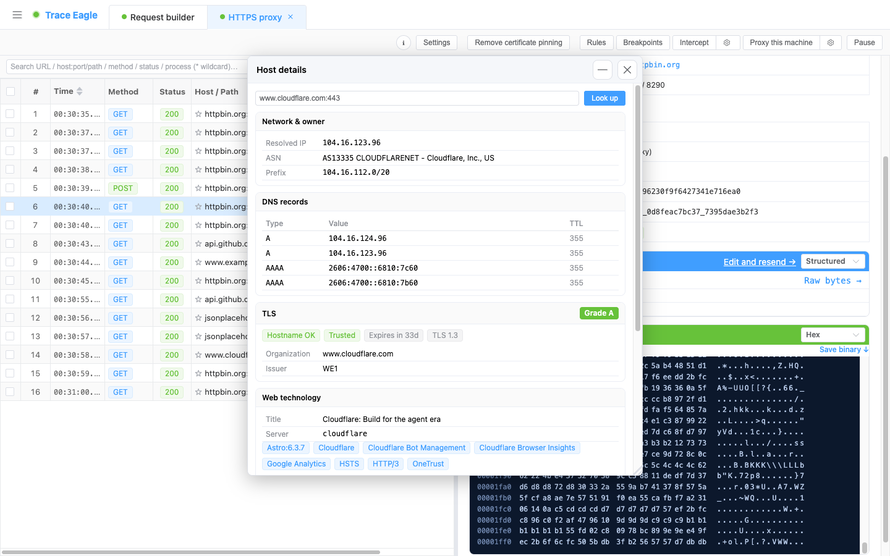Close the HTTPS proxy tab
This screenshot has height=556, width=890.
(x=291, y=17)
